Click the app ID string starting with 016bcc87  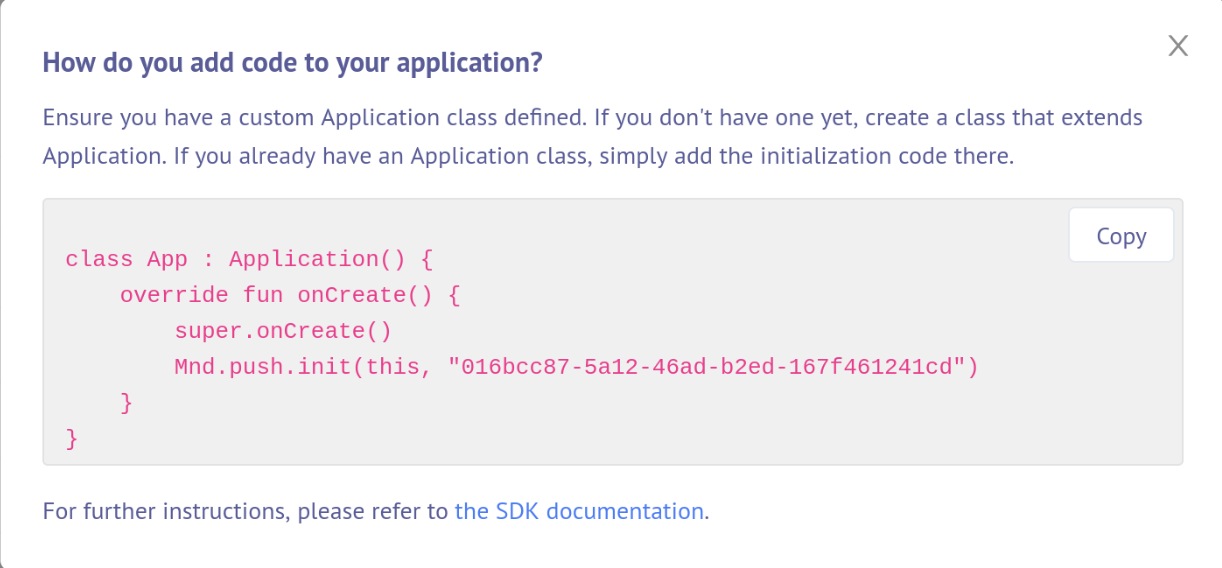coord(709,367)
